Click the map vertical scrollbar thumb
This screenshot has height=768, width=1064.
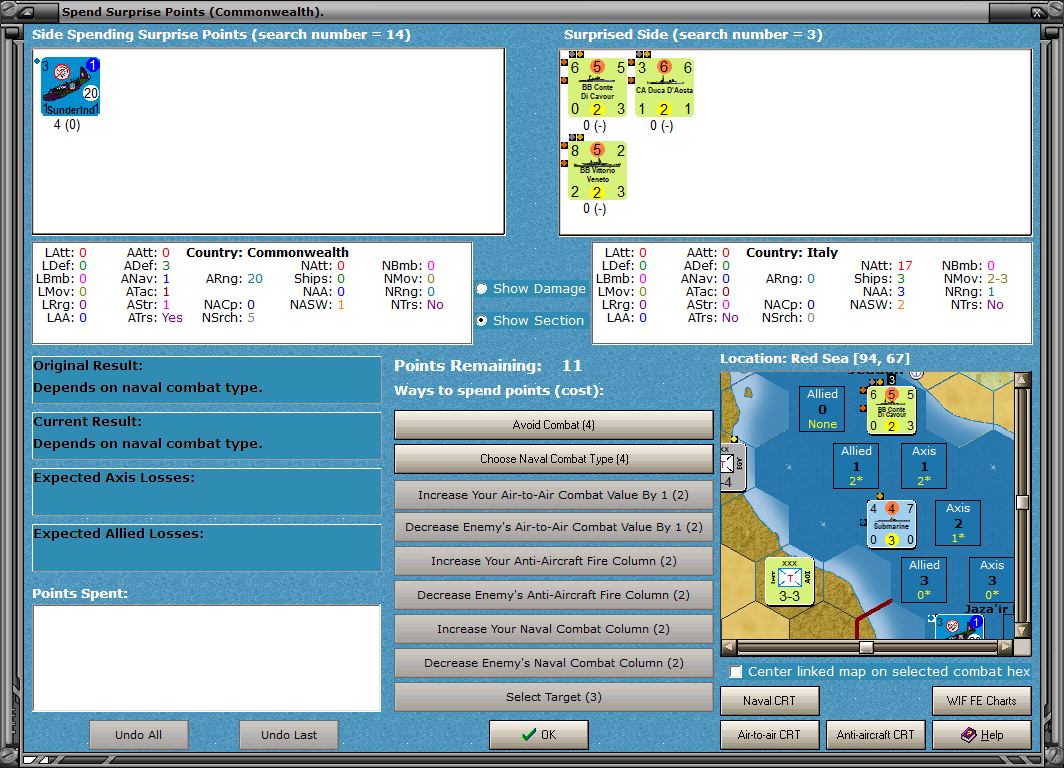pyautogui.click(x=1023, y=503)
